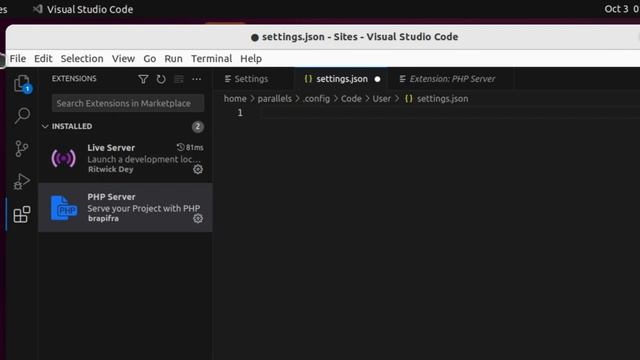Image resolution: width=640 pixels, height=360 pixels.
Task: Click the Code breadcrumb segment
Action: coord(351,99)
